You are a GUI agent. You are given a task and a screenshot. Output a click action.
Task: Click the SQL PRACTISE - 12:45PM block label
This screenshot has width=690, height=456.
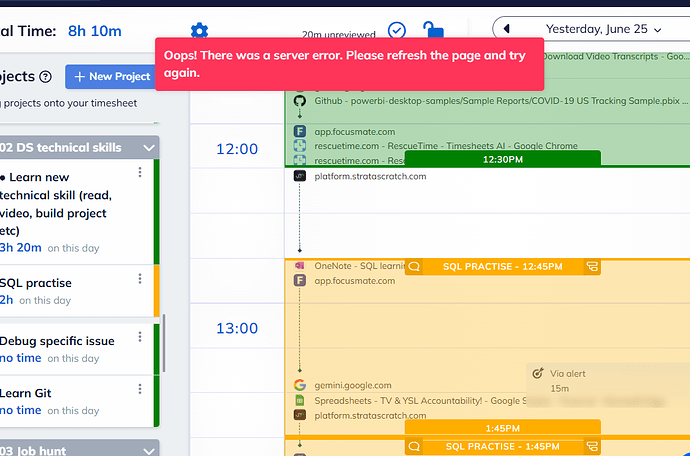click(503, 266)
